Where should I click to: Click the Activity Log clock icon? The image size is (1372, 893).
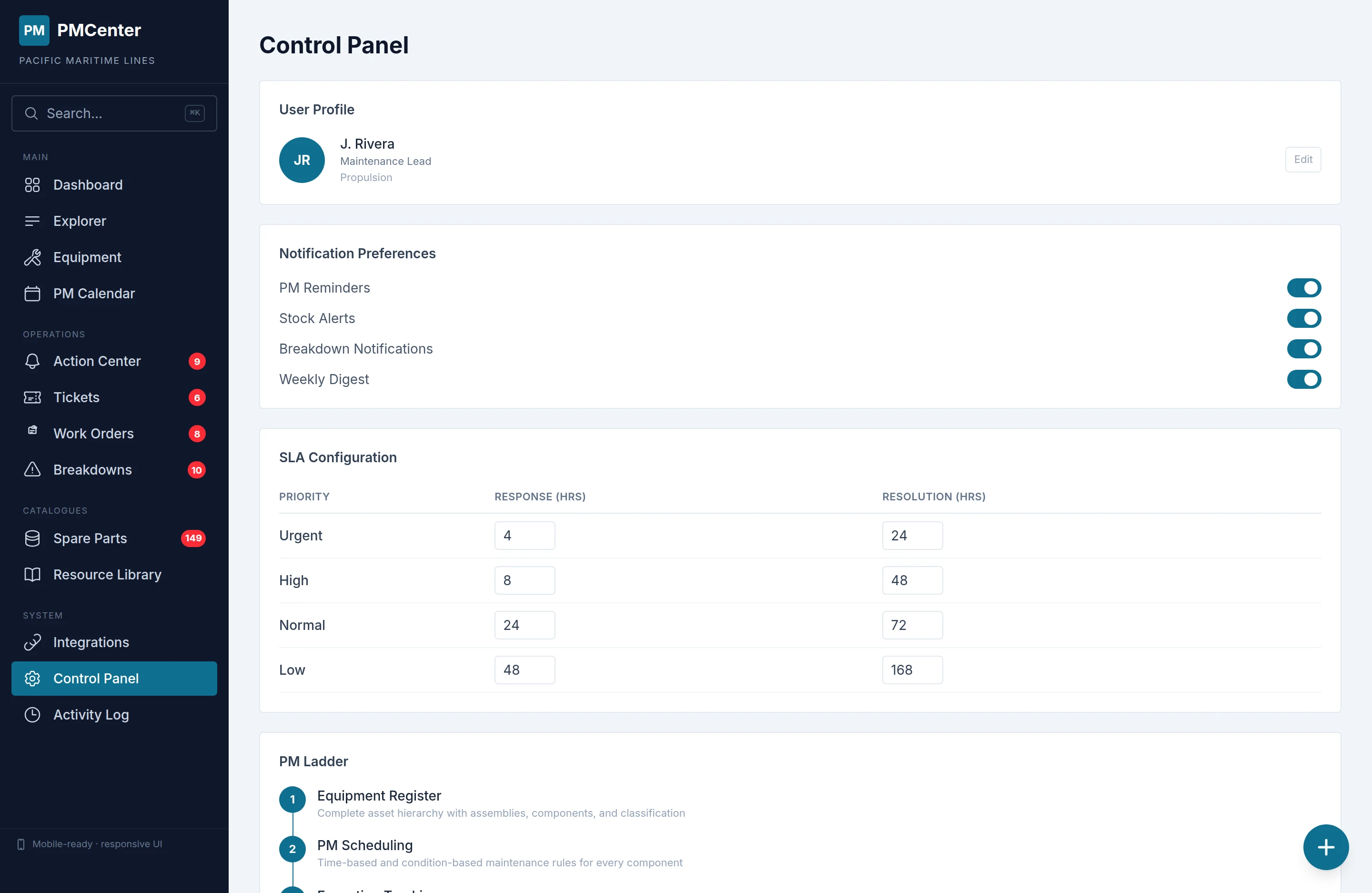(x=32, y=715)
